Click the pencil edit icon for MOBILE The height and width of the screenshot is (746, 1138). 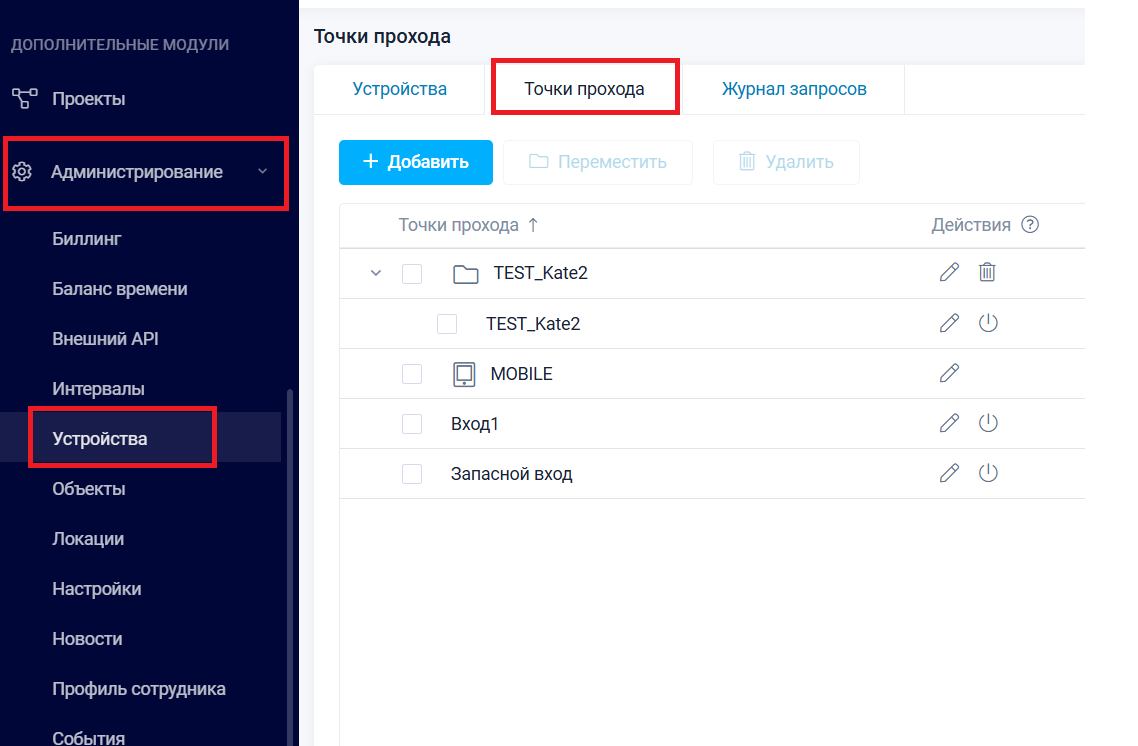click(x=949, y=373)
